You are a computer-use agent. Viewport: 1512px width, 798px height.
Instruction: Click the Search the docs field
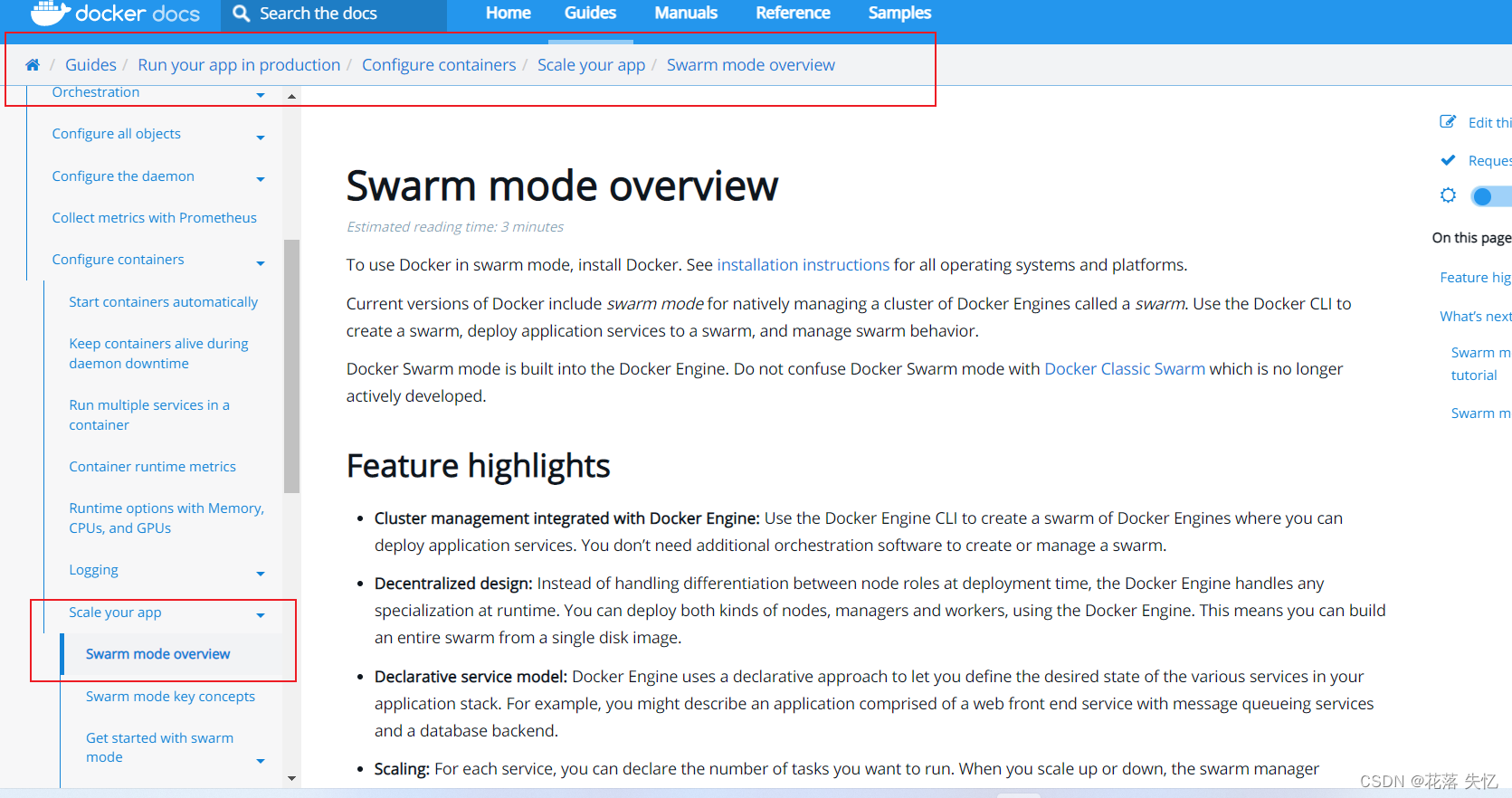(334, 14)
